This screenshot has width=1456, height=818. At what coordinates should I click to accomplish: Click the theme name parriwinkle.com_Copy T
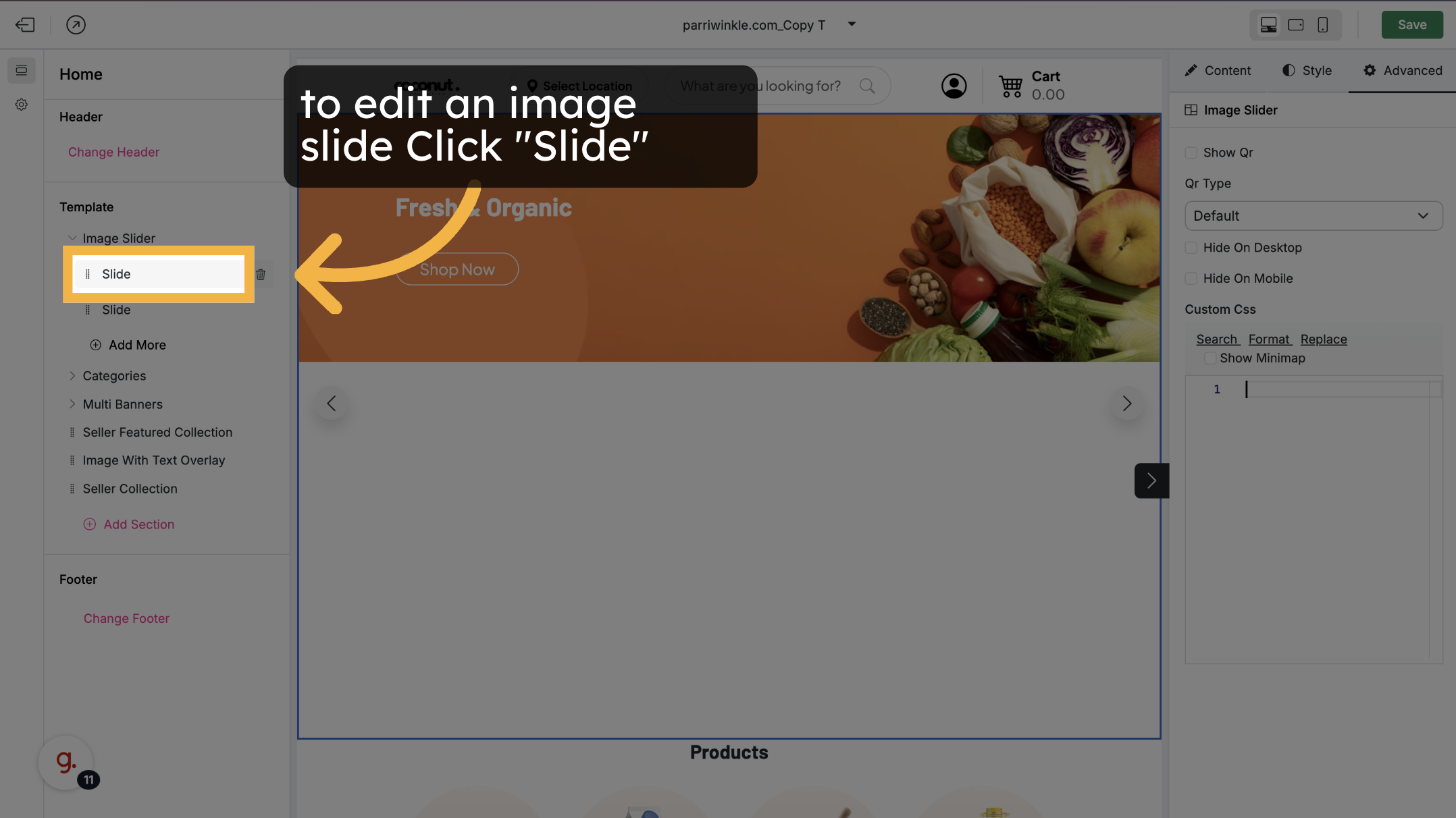click(x=754, y=25)
